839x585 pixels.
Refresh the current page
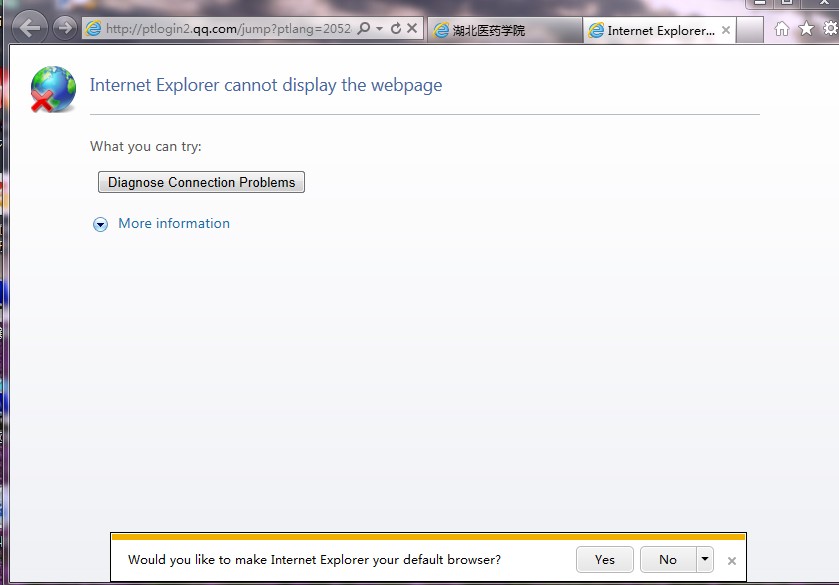[395, 28]
